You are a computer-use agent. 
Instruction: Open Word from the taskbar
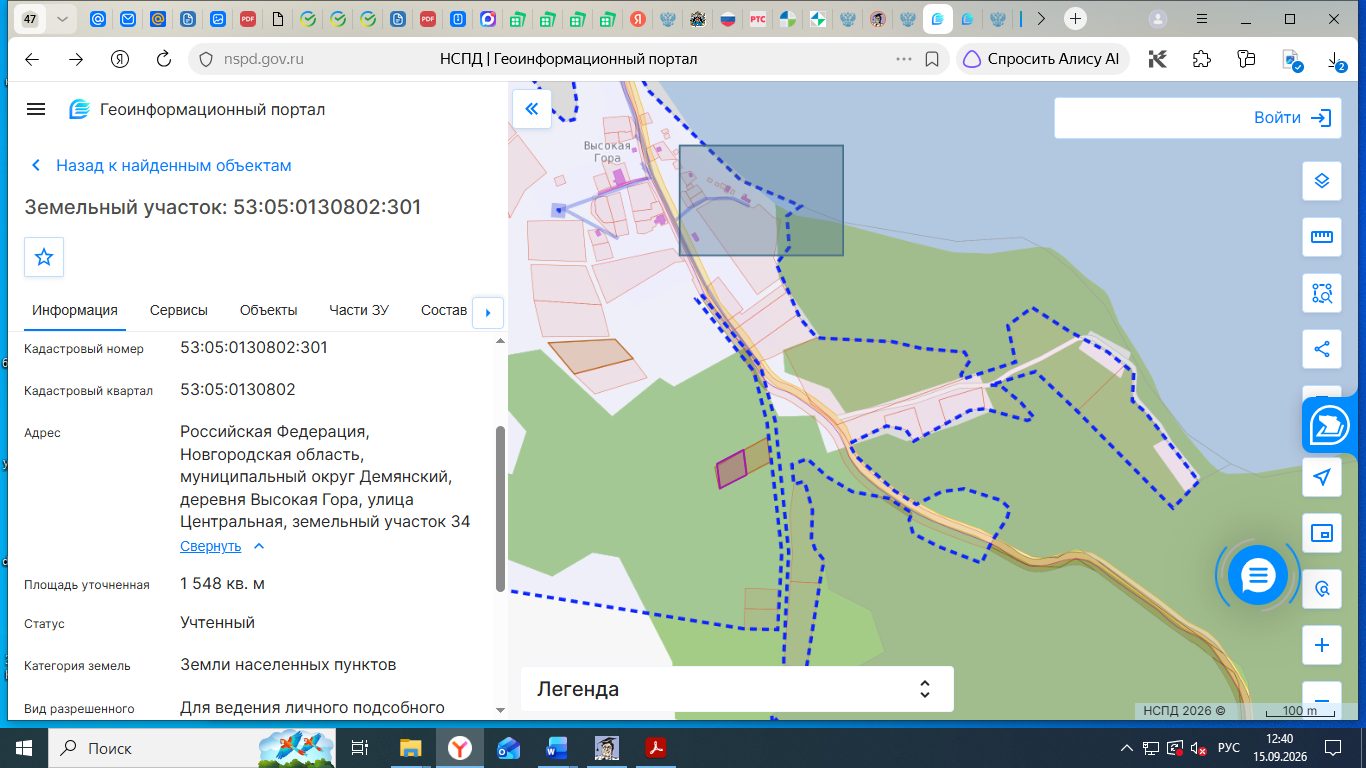coord(556,748)
